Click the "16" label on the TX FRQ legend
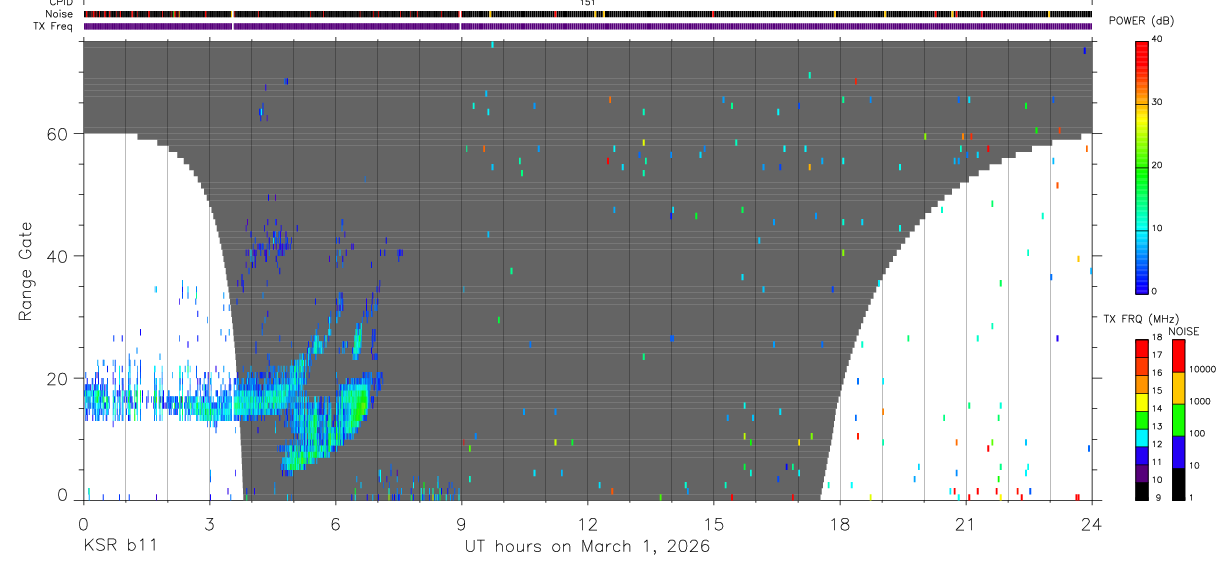The width and height of the screenshot is (1228, 567). pos(1157,372)
